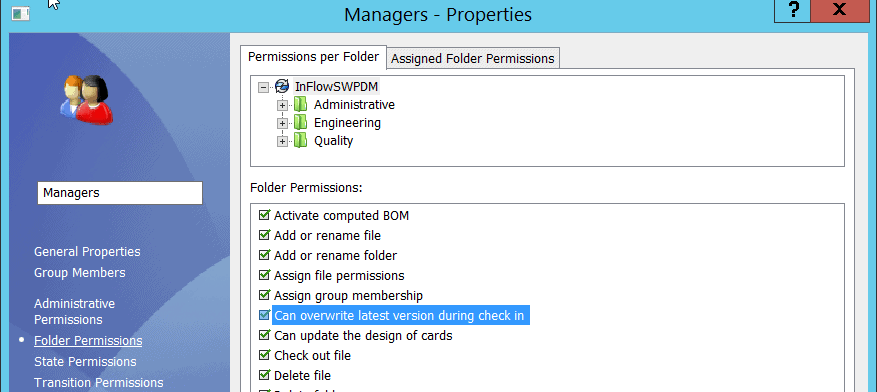Select Engineering label in folder tree

(347, 122)
